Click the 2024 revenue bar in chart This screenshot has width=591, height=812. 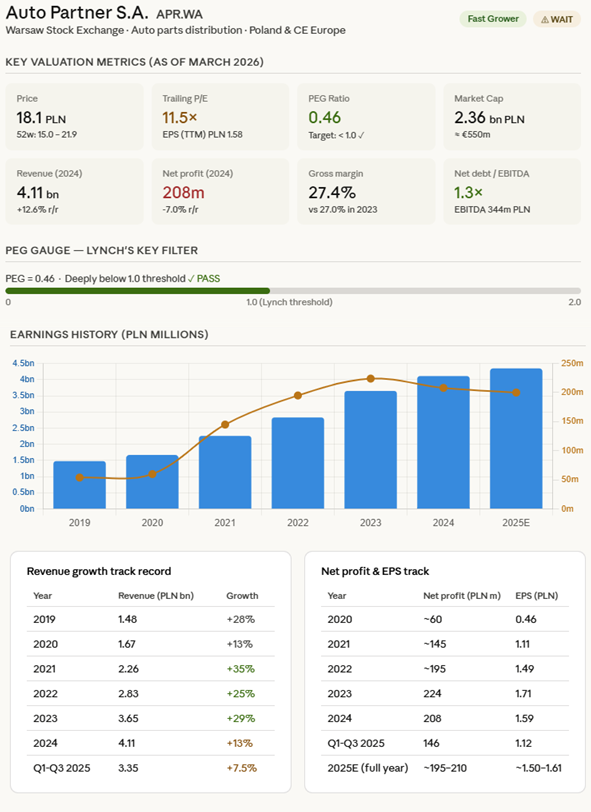tap(443, 442)
